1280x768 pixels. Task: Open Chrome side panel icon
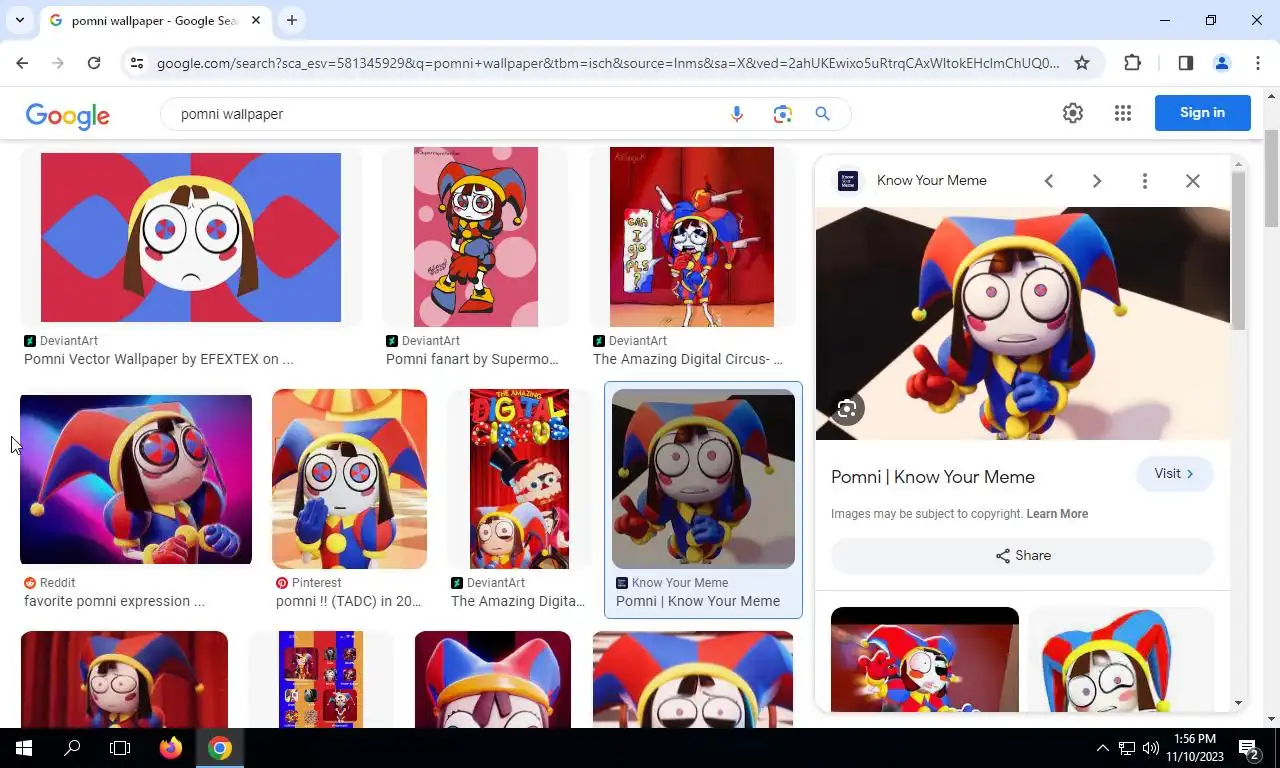(1186, 63)
